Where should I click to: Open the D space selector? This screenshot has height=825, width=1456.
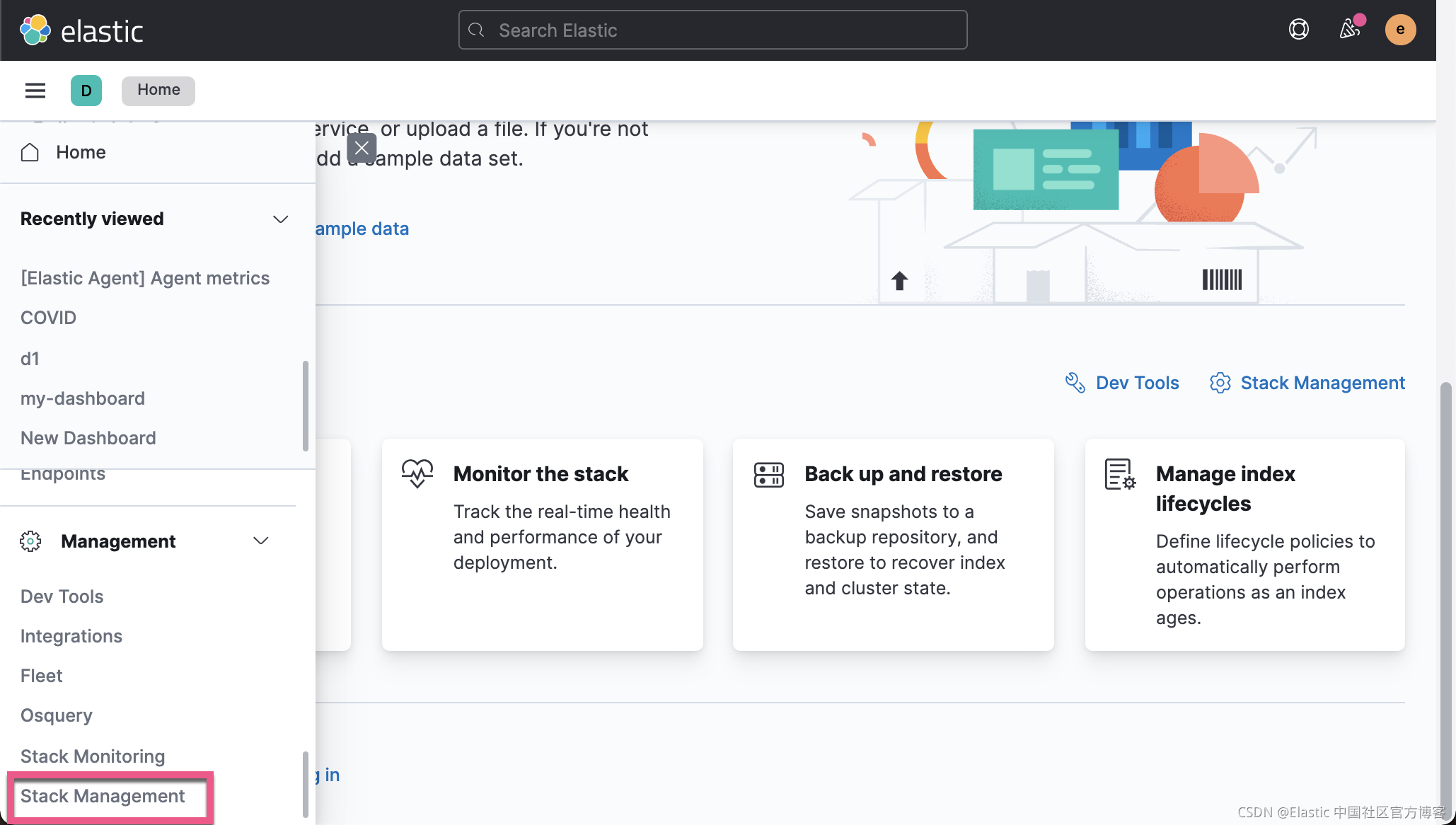click(86, 91)
